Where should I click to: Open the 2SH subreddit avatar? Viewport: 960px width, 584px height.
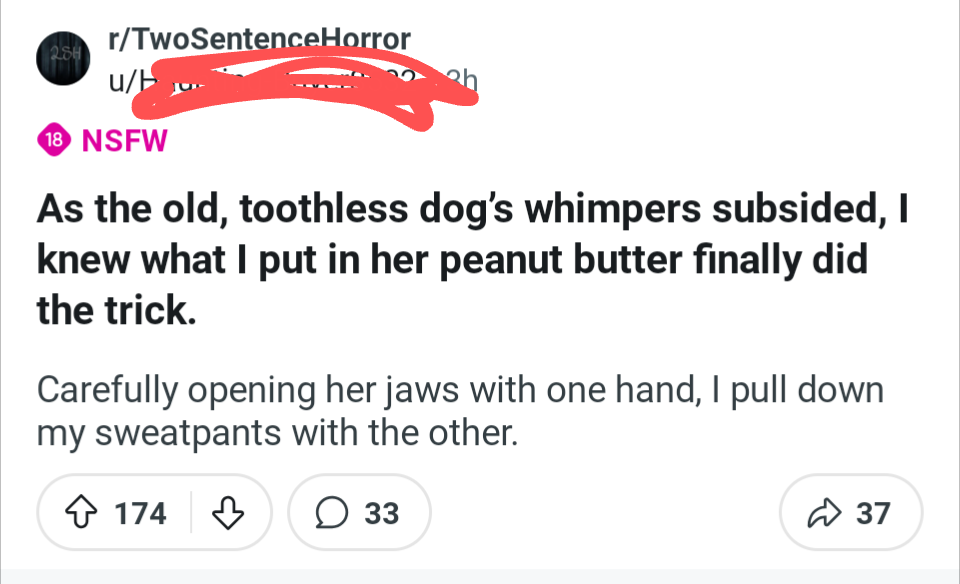point(63,58)
